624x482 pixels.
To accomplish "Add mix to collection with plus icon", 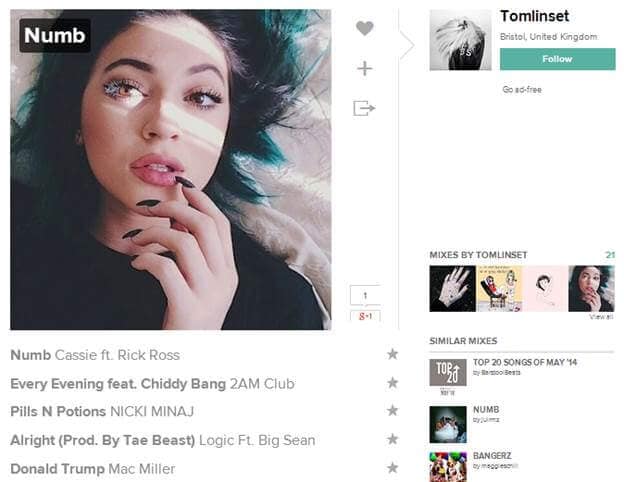I will pyautogui.click(x=365, y=68).
